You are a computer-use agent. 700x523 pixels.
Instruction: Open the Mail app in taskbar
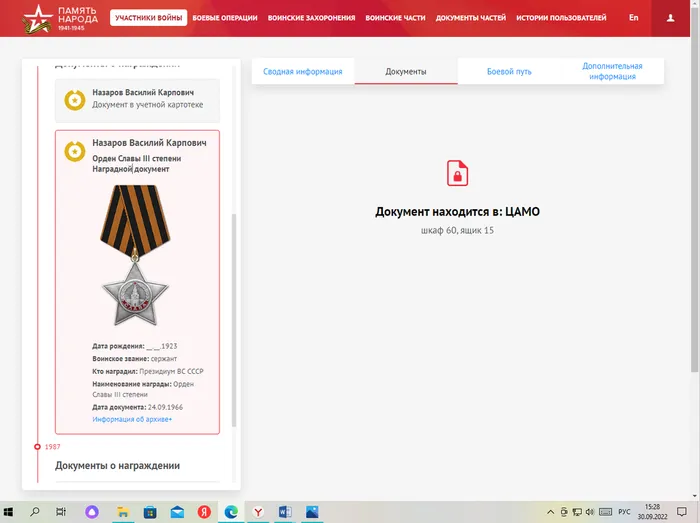coord(178,511)
